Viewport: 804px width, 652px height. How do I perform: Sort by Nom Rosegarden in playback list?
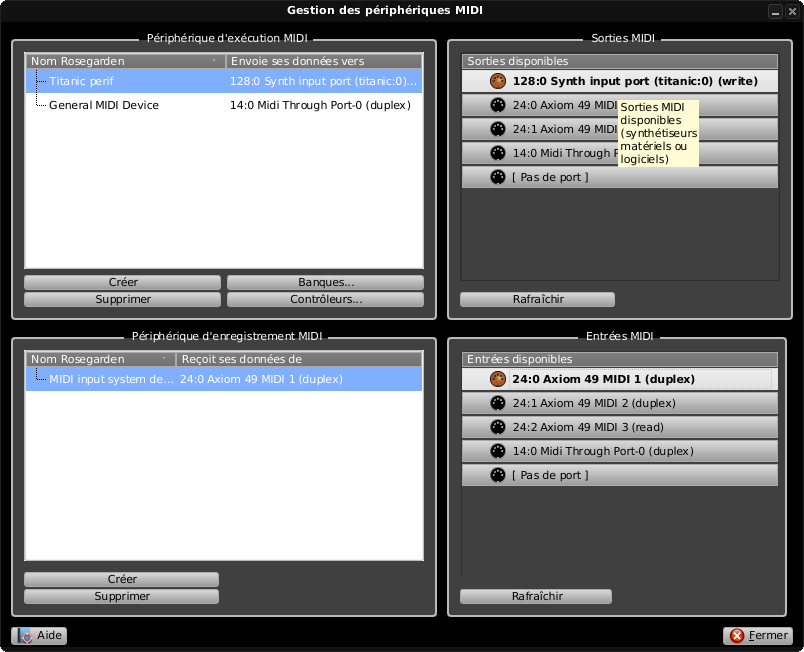126,61
